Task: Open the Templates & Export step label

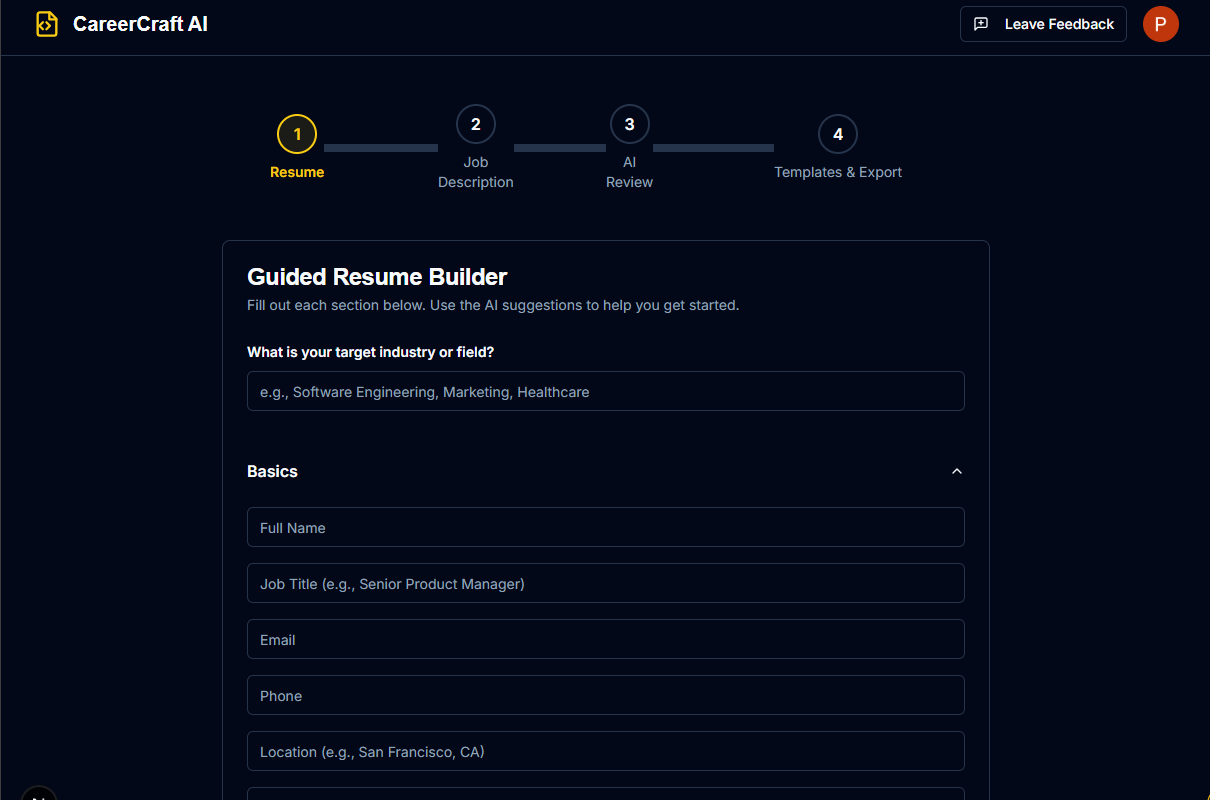Action: (838, 172)
